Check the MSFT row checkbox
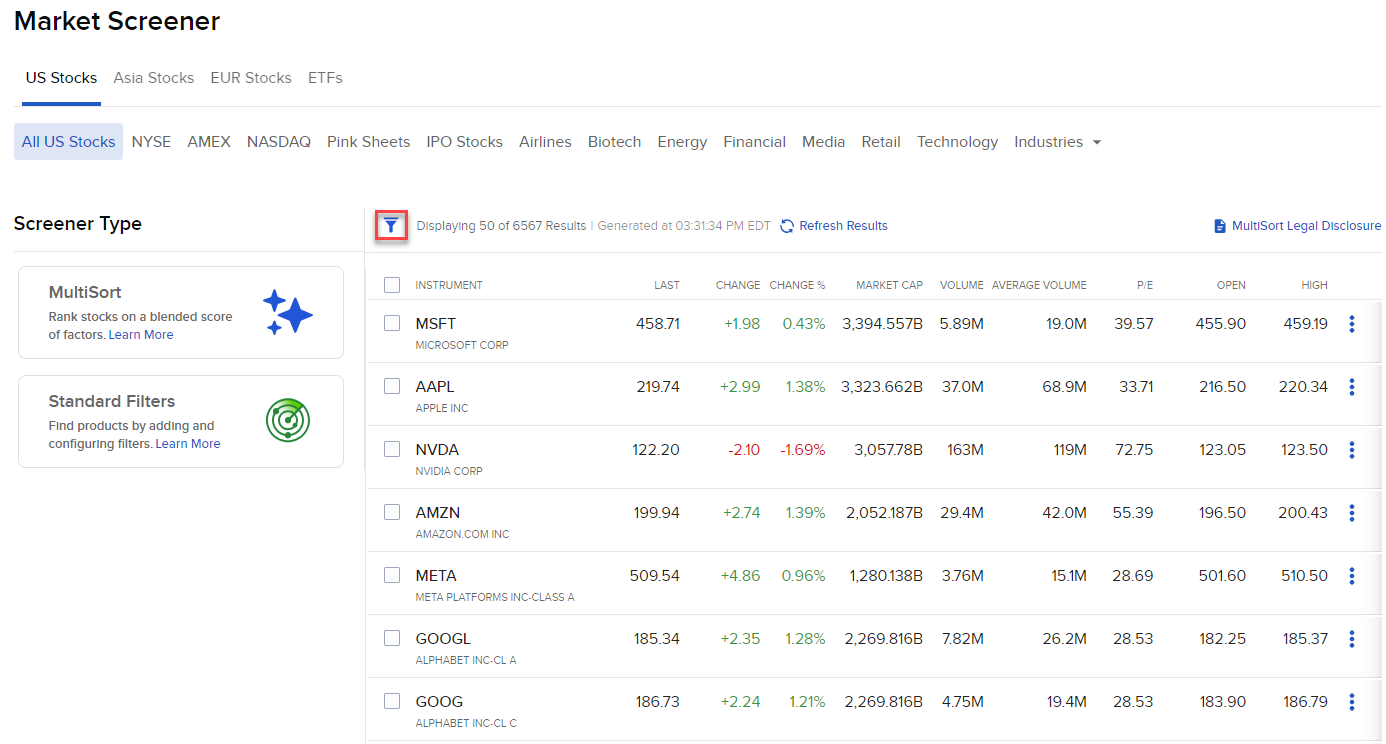The image size is (1386, 744). point(391,323)
